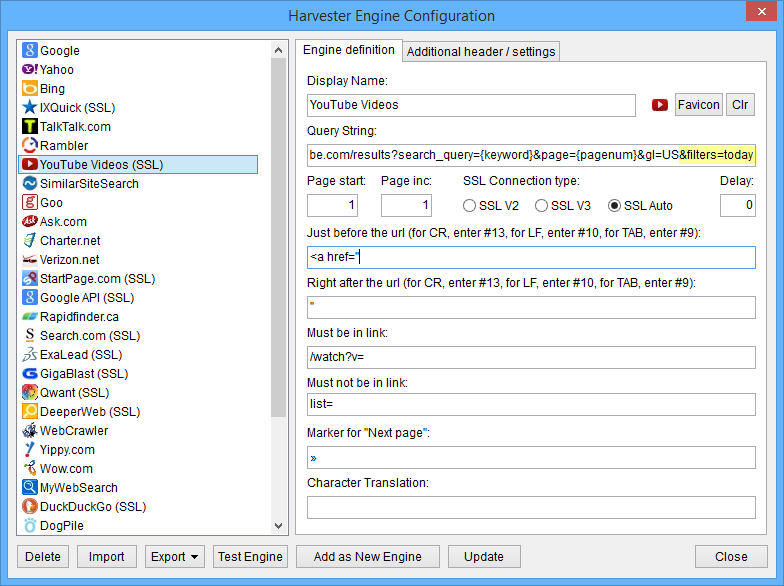Click the Goo engine icon
The width and height of the screenshot is (784, 586).
[x=30, y=202]
